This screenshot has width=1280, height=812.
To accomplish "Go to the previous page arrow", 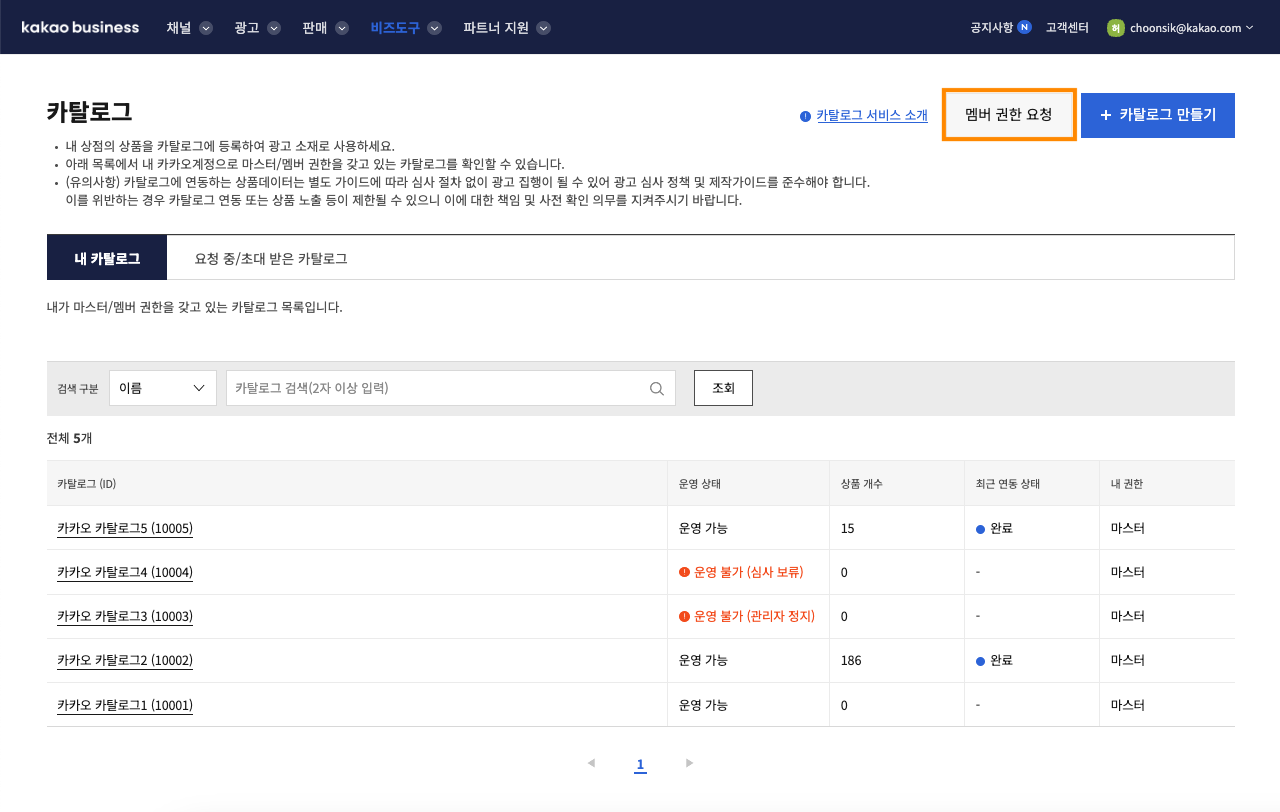I will (591, 763).
